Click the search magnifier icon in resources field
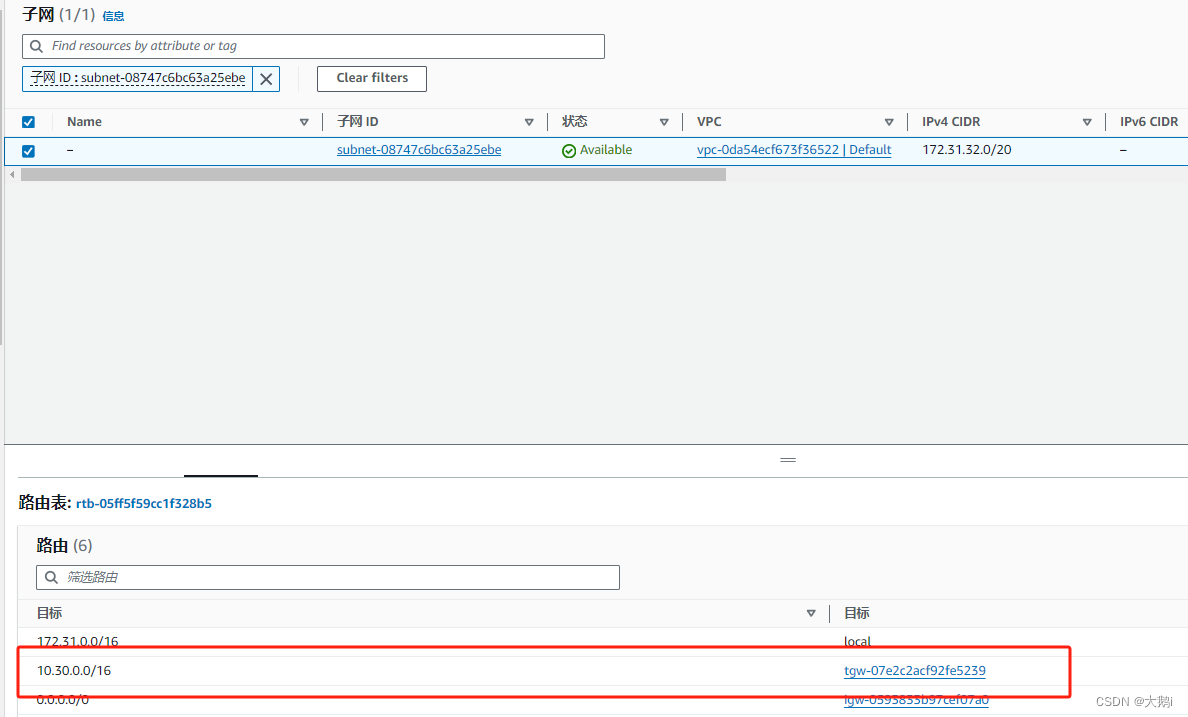 [36, 46]
